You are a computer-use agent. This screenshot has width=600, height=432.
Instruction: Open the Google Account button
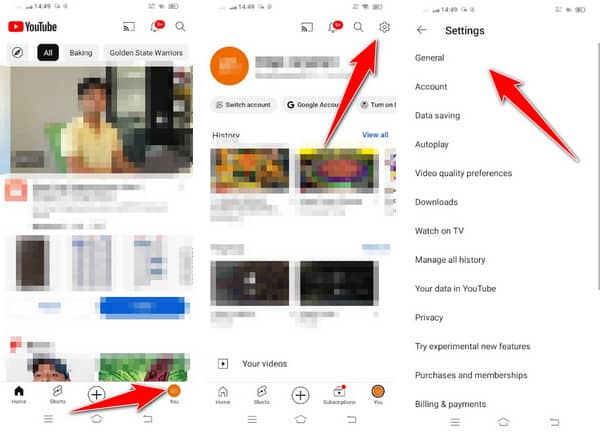[313, 104]
